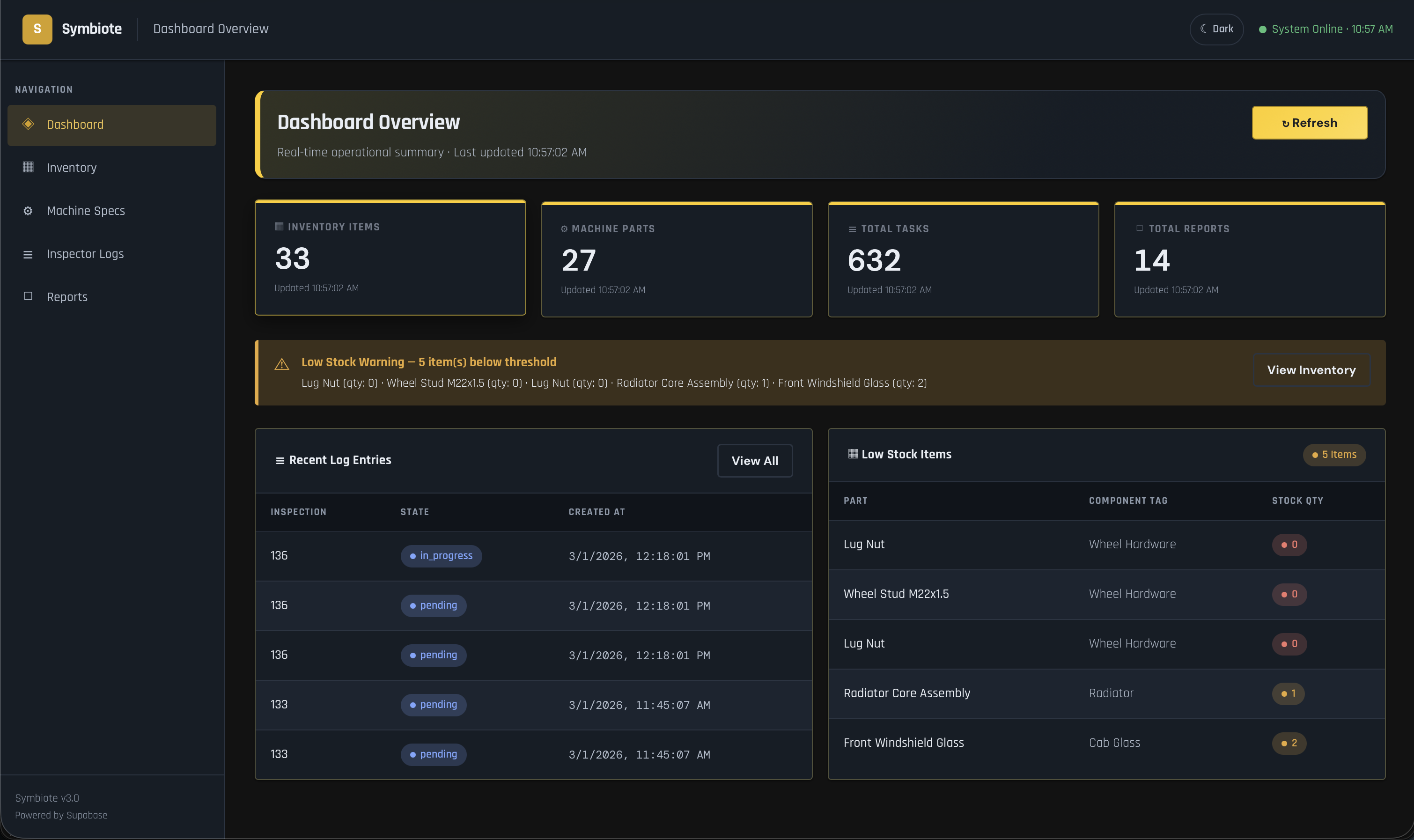Click the Symbiote S logo icon
The image size is (1414, 840).
click(37, 29)
